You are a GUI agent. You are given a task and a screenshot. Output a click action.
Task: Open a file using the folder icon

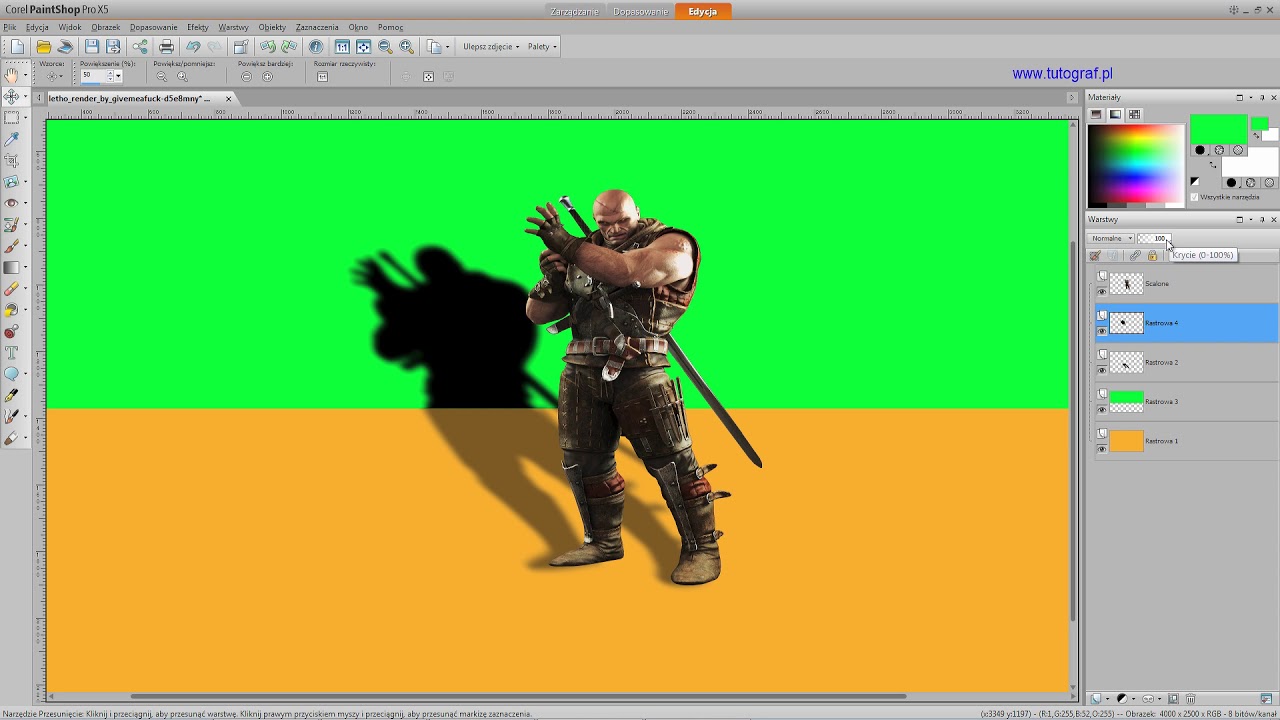pos(43,47)
